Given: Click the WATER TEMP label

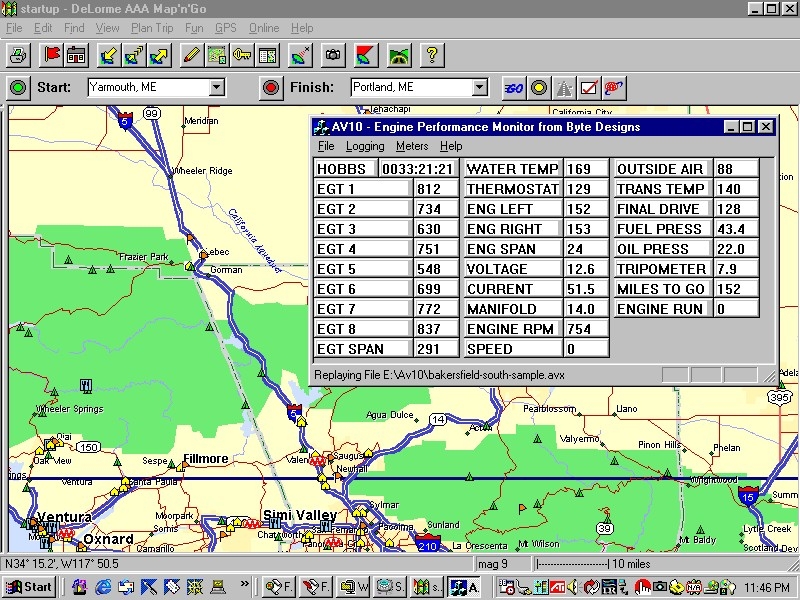Looking at the screenshot, I should (513, 169).
